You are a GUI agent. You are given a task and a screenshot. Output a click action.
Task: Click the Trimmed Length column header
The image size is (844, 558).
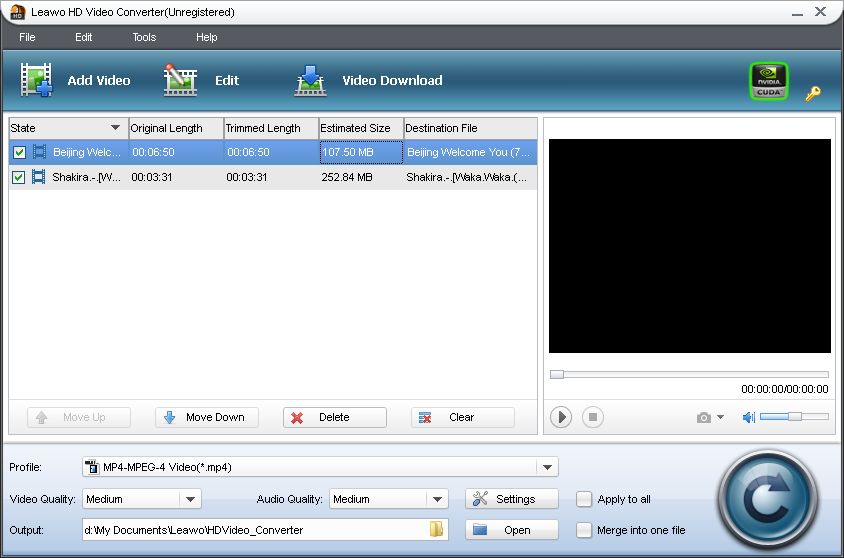pyautogui.click(x=271, y=128)
